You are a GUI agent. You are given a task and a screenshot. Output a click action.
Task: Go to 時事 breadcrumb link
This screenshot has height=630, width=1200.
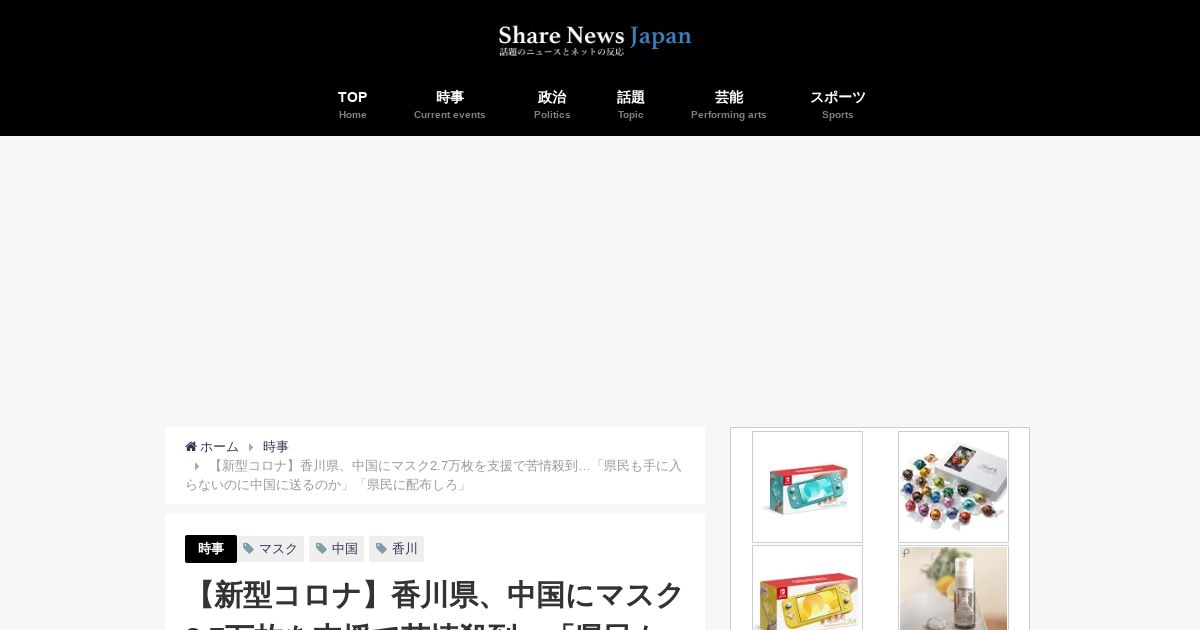pos(276,447)
